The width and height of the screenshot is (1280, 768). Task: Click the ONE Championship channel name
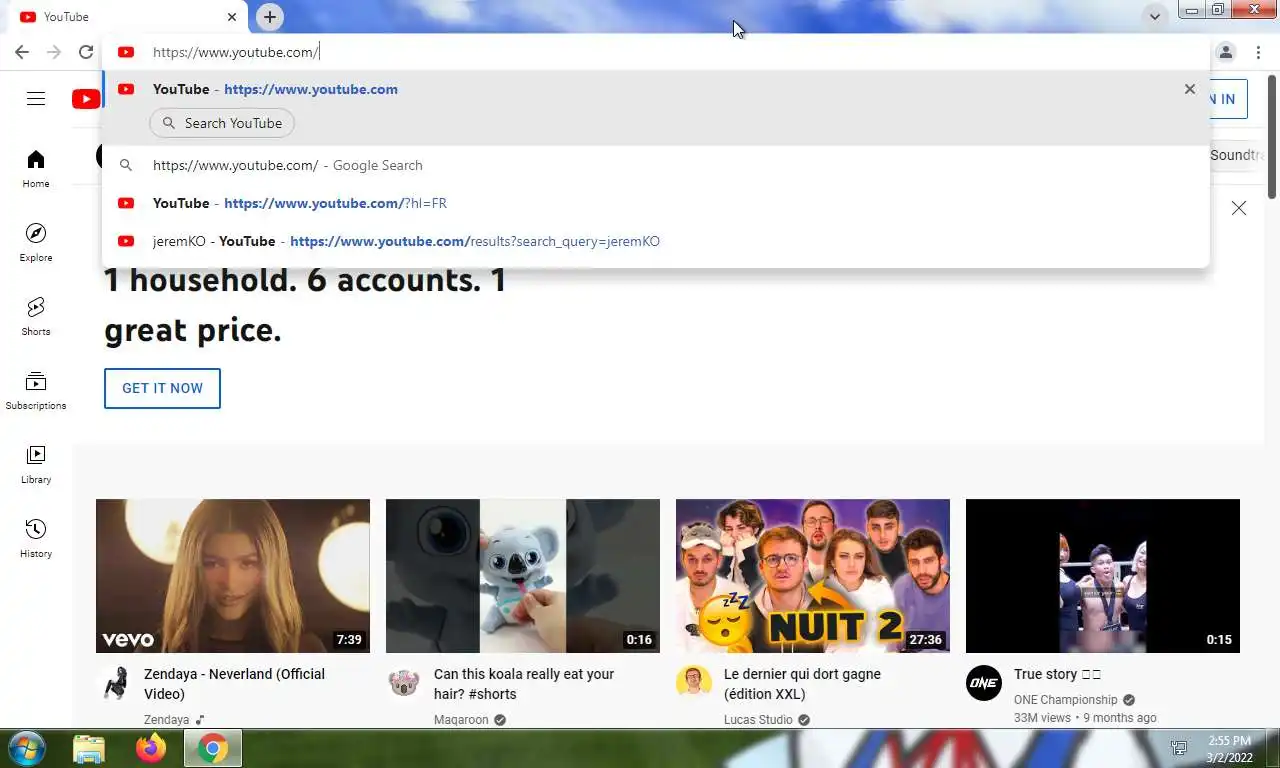click(x=1065, y=700)
